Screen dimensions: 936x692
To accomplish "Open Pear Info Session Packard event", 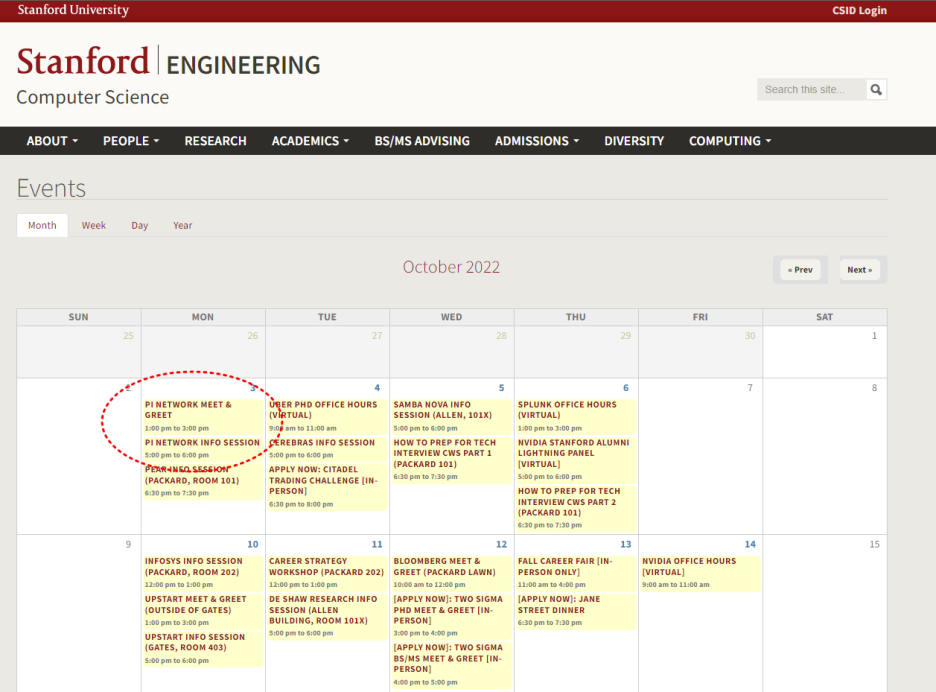I will point(192,475).
